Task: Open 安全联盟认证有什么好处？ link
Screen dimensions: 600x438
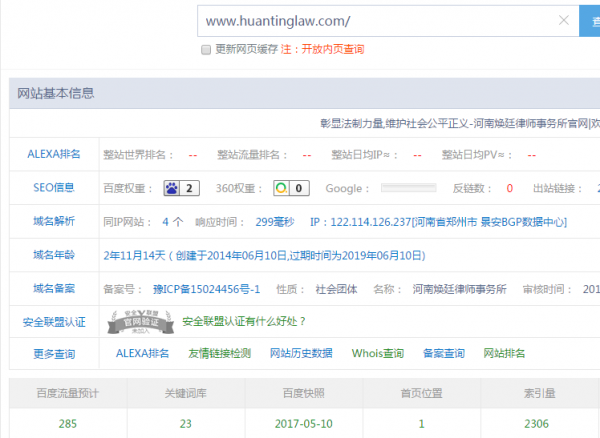Action: point(244,321)
